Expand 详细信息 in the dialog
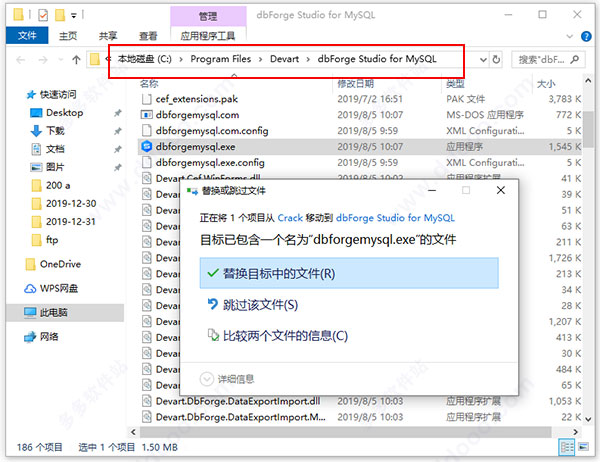Screen dimensions: 600x462 click(x=227, y=379)
